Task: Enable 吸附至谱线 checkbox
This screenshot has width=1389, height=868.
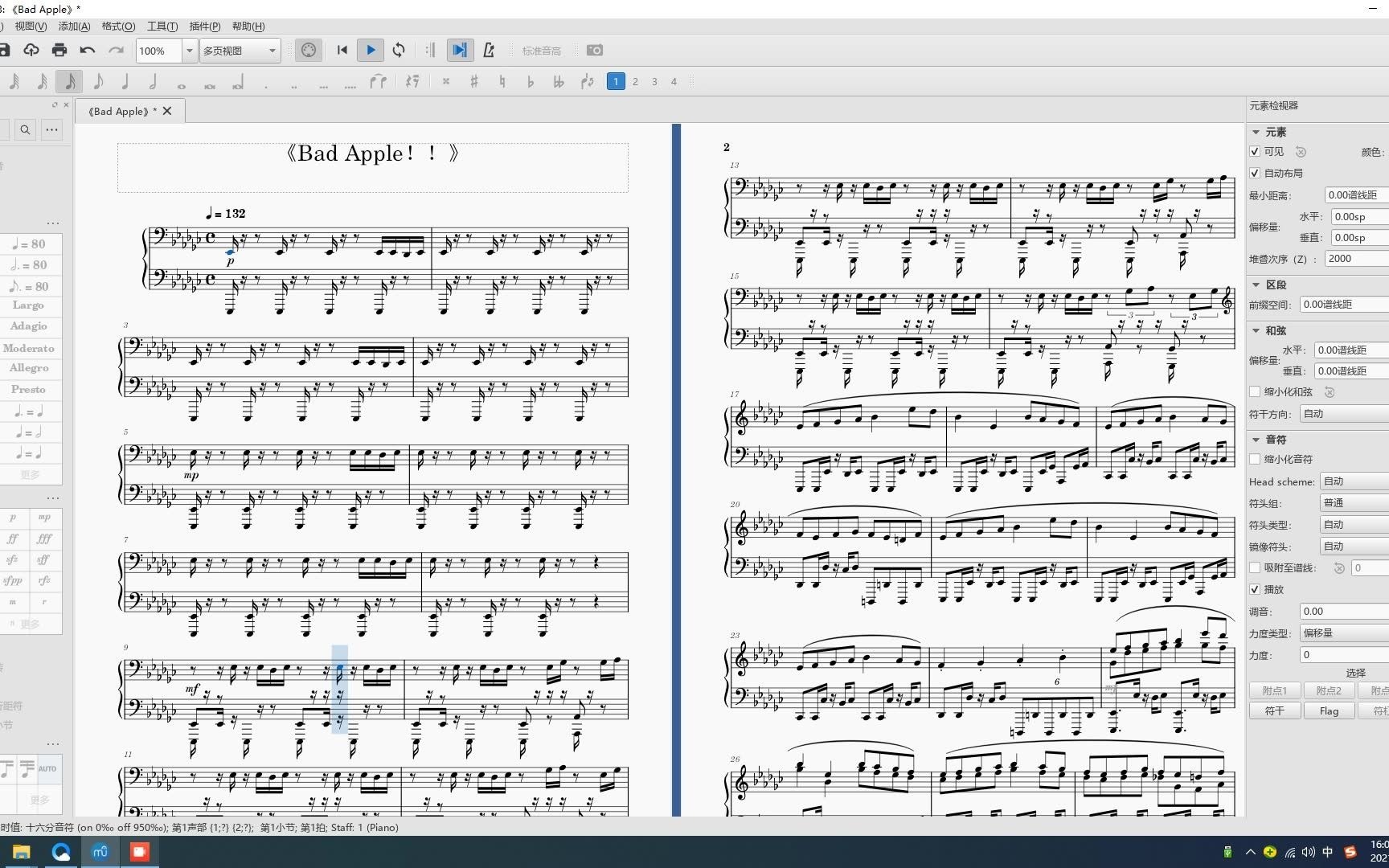Action: pyautogui.click(x=1255, y=567)
